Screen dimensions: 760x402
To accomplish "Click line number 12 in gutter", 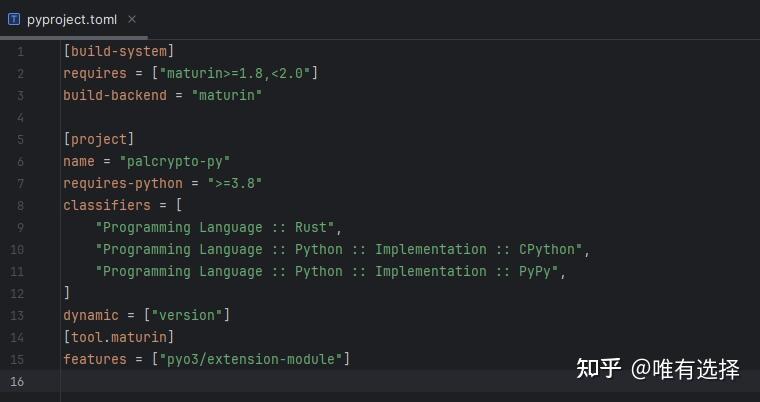I will click(x=20, y=293).
